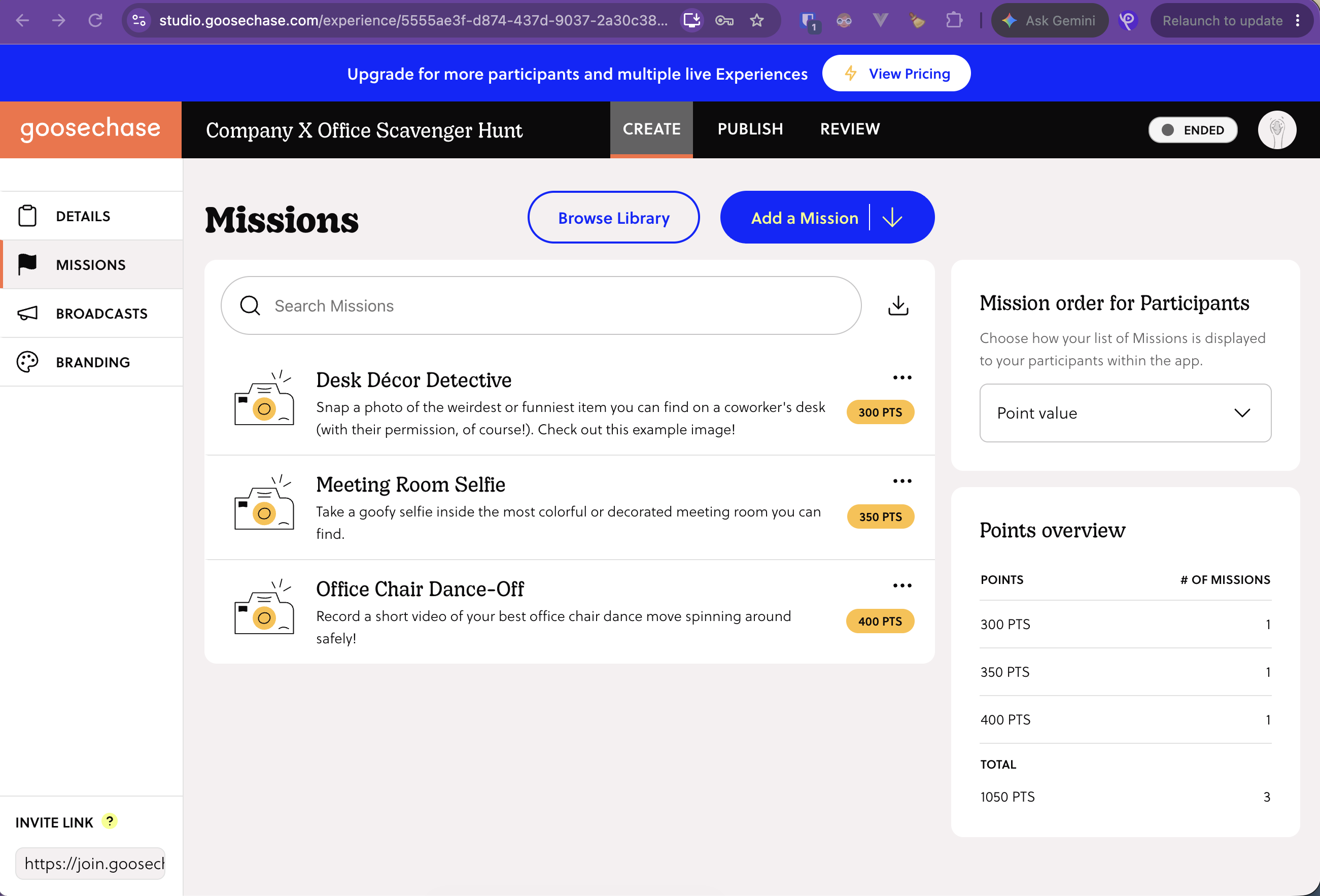Open the Office Chair Dance-Off options menu
This screenshot has width=1320, height=896.
tap(902, 586)
